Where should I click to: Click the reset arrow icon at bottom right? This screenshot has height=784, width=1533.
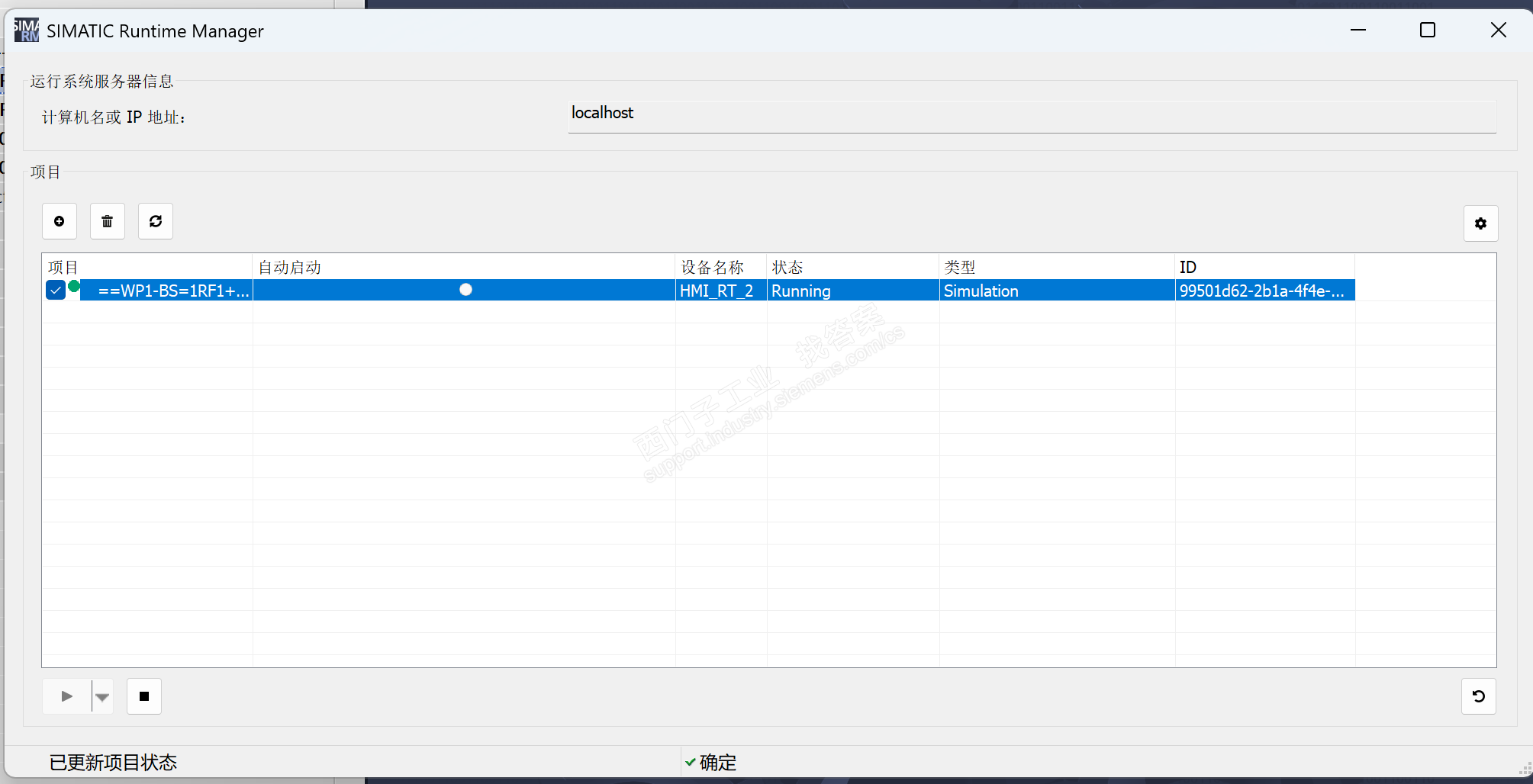tap(1479, 696)
